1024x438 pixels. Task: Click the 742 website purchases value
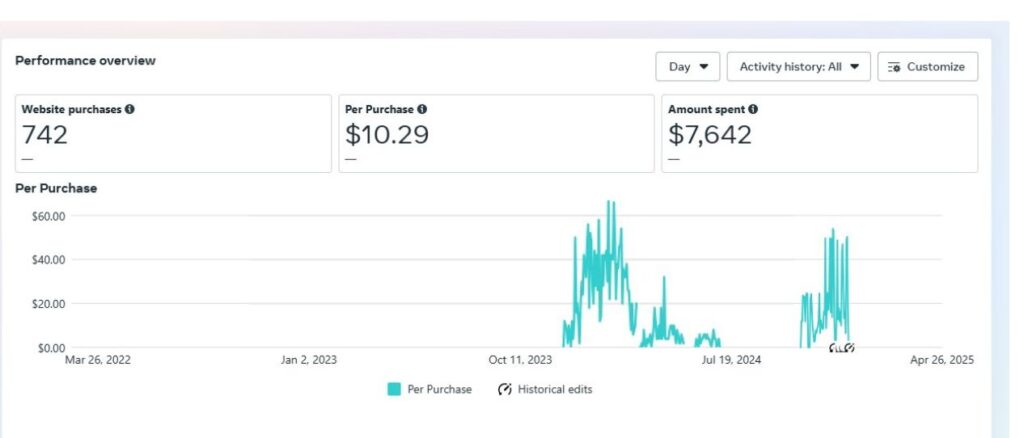(44, 135)
